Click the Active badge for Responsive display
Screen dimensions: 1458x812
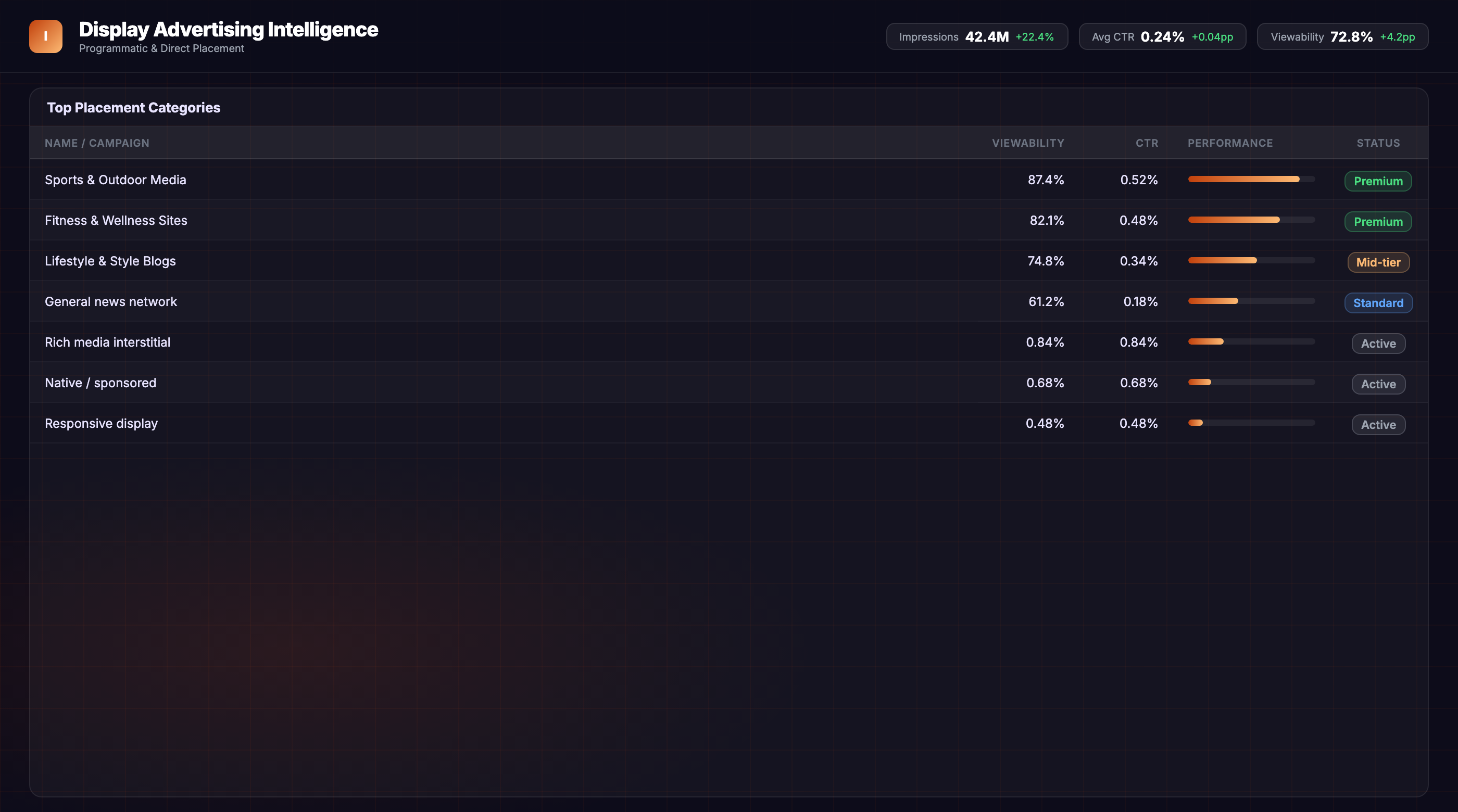[x=1378, y=425]
